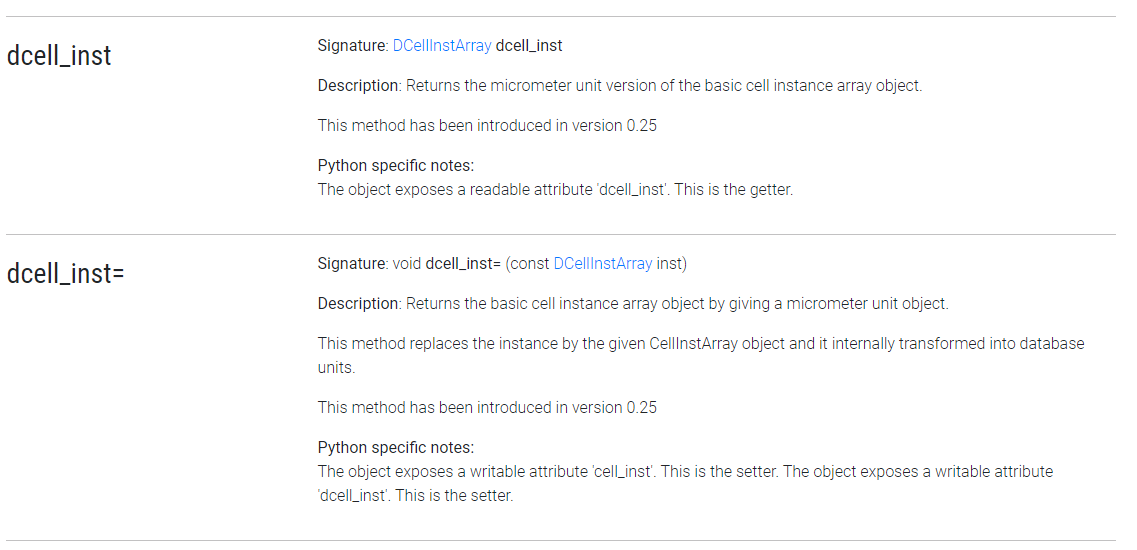Screen dimensions: 1137x550
Task: Click the bold dcell_inst name in first signature
Action: [529, 46]
